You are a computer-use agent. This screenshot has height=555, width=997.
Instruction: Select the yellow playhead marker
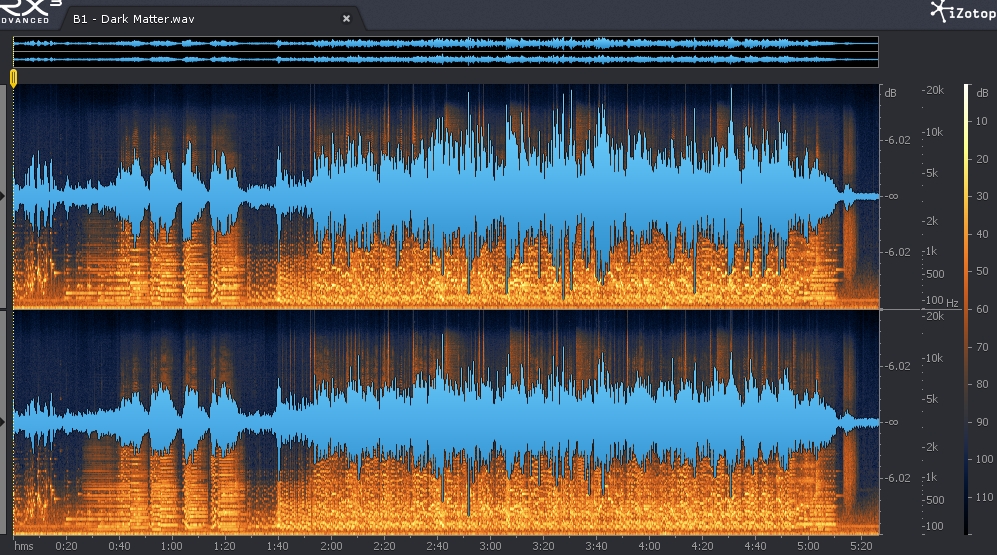[x=13, y=77]
